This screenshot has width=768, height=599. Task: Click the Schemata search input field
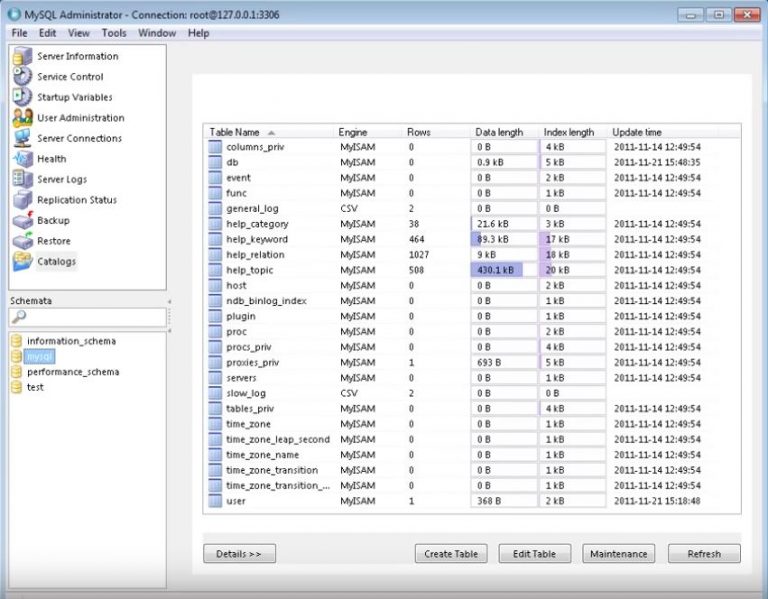pos(88,317)
